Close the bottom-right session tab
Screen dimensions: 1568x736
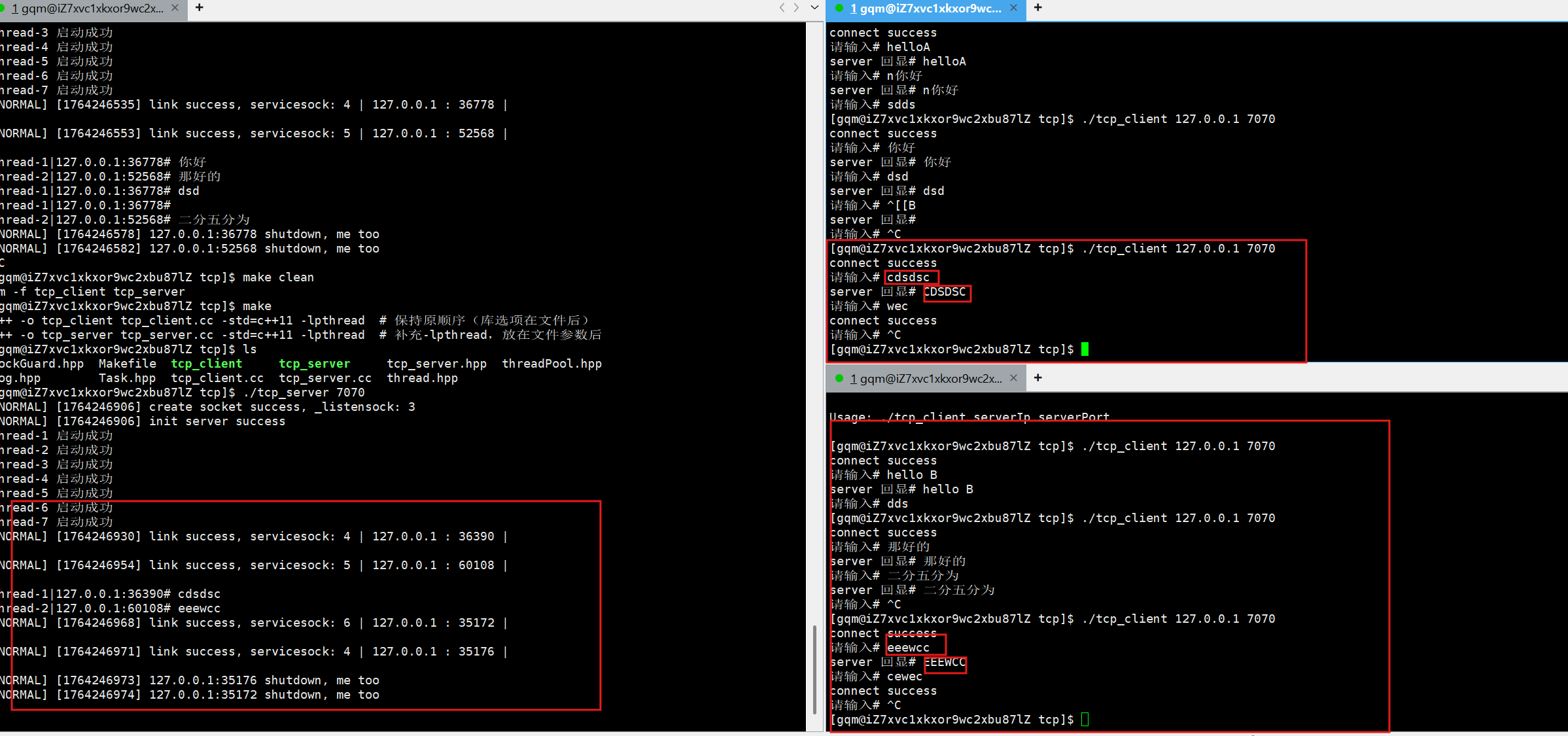click(x=1013, y=378)
